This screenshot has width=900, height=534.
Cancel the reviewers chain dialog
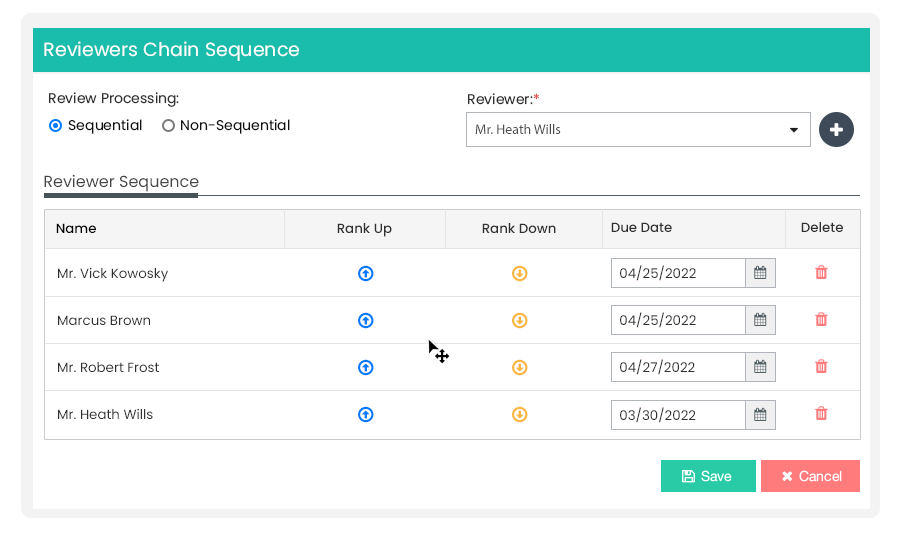point(810,476)
